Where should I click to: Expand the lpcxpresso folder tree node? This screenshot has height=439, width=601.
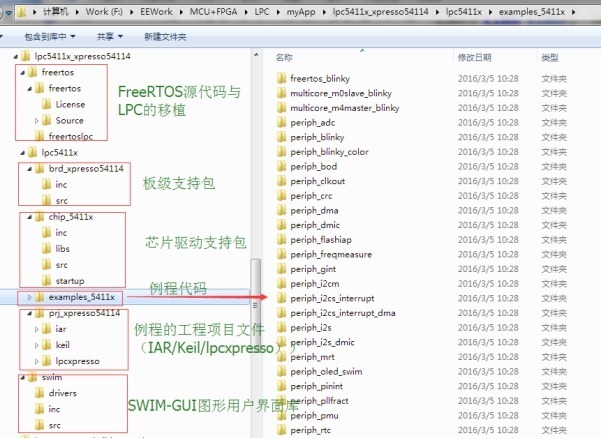click(36, 361)
